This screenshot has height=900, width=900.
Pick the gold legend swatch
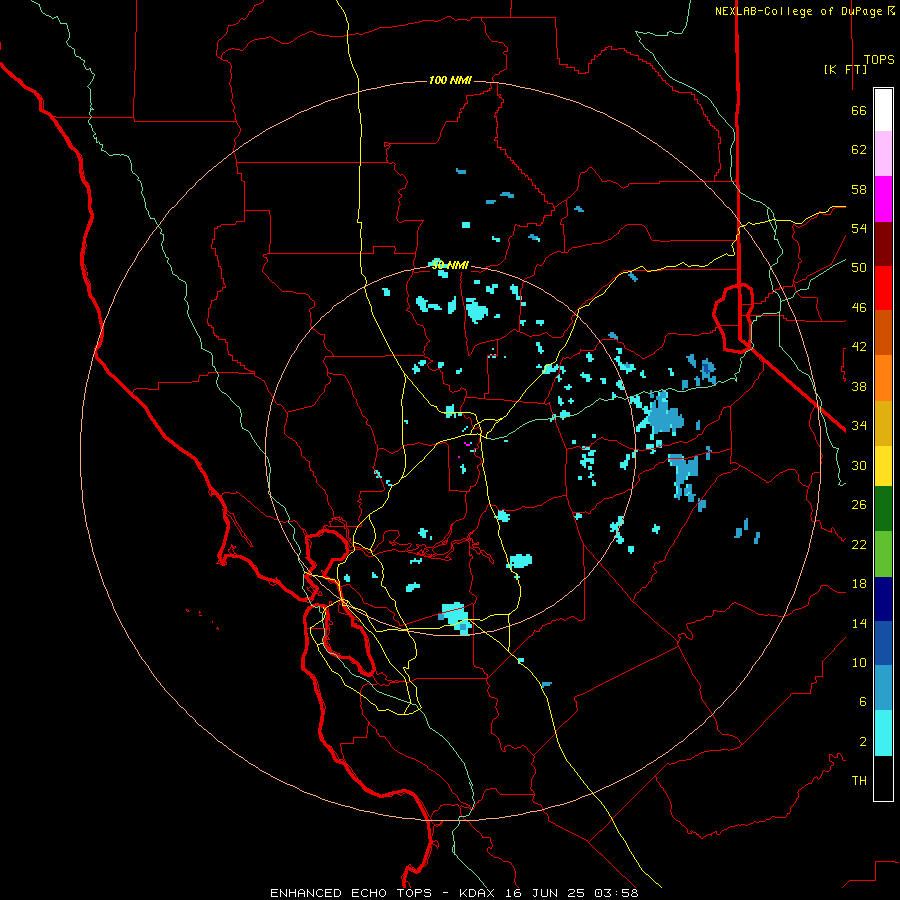(x=883, y=424)
